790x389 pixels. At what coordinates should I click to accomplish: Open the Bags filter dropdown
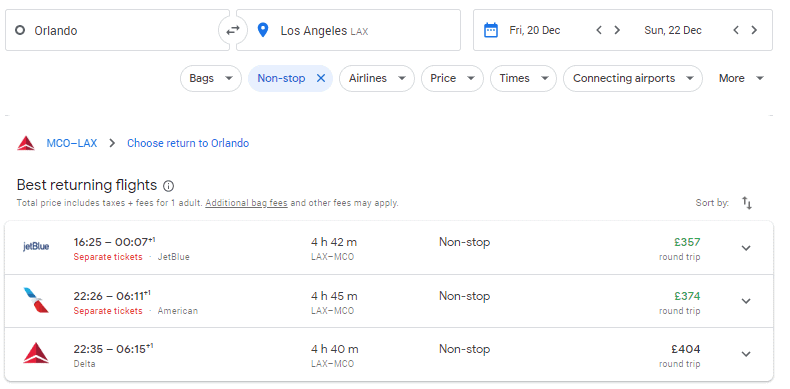click(211, 78)
